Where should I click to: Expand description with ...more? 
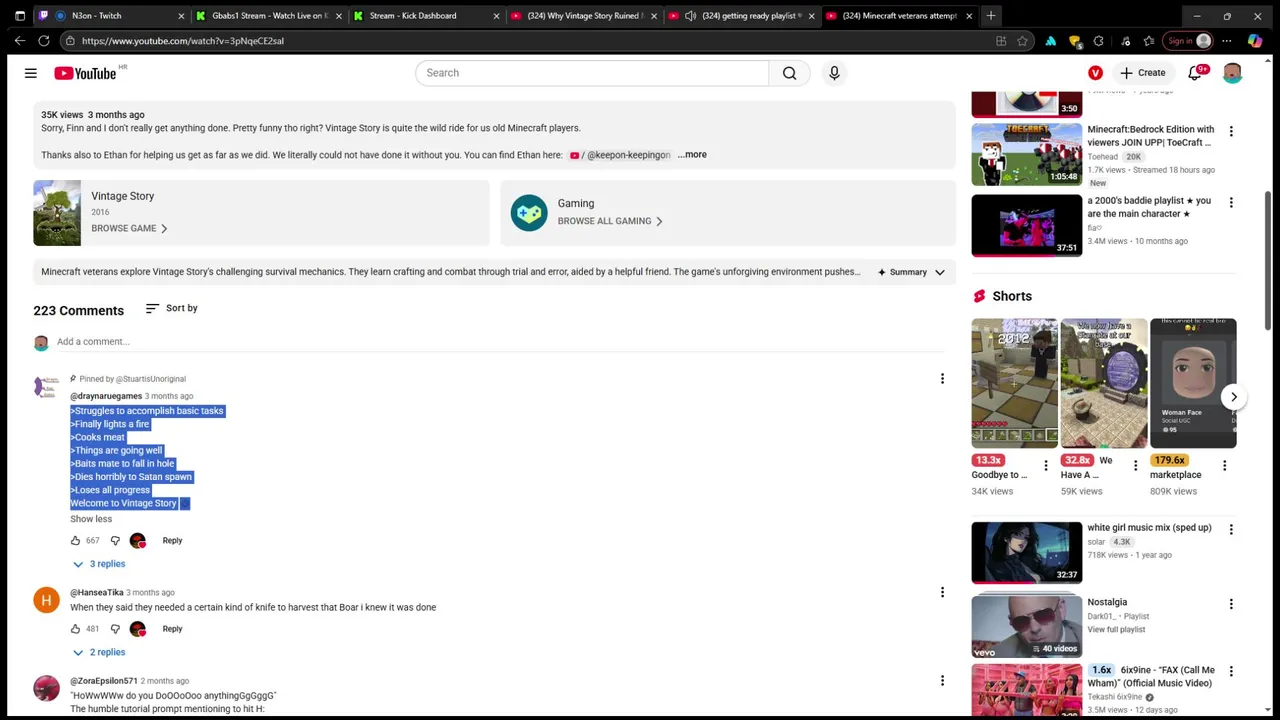pyautogui.click(x=692, y=155)
